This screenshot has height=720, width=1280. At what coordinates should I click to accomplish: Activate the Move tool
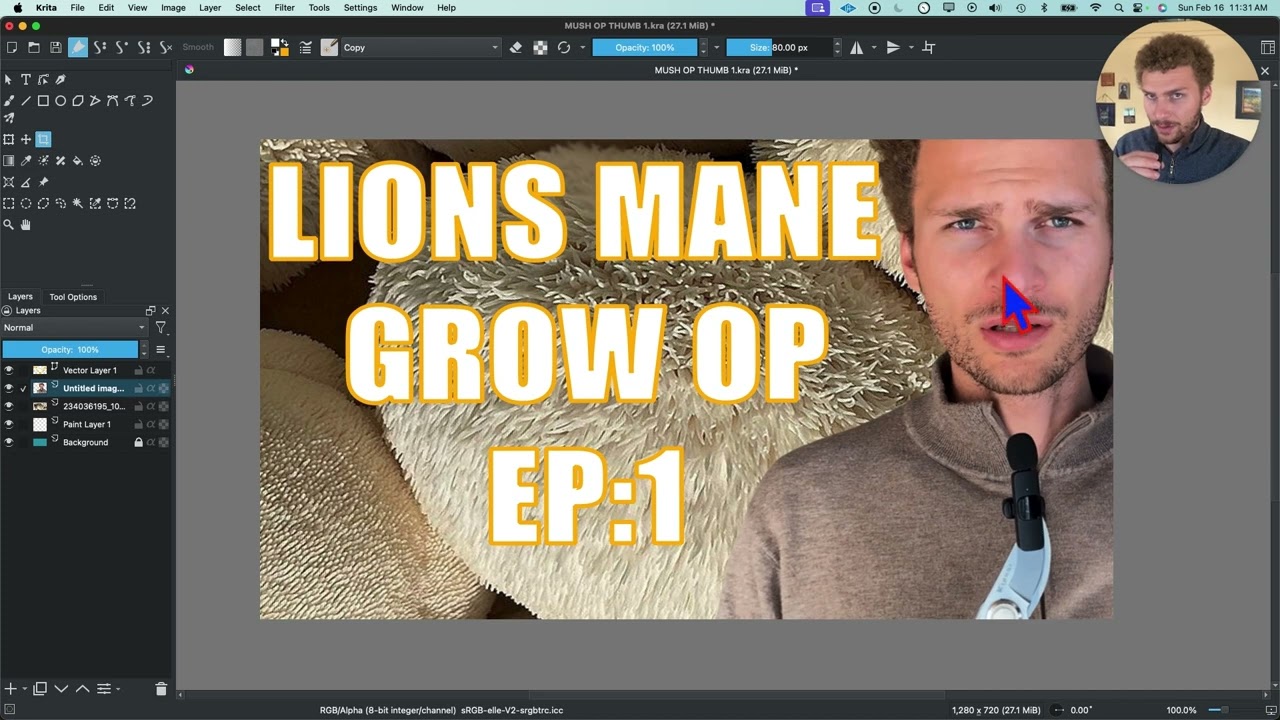pyautogui.click(x=26, y=139)
